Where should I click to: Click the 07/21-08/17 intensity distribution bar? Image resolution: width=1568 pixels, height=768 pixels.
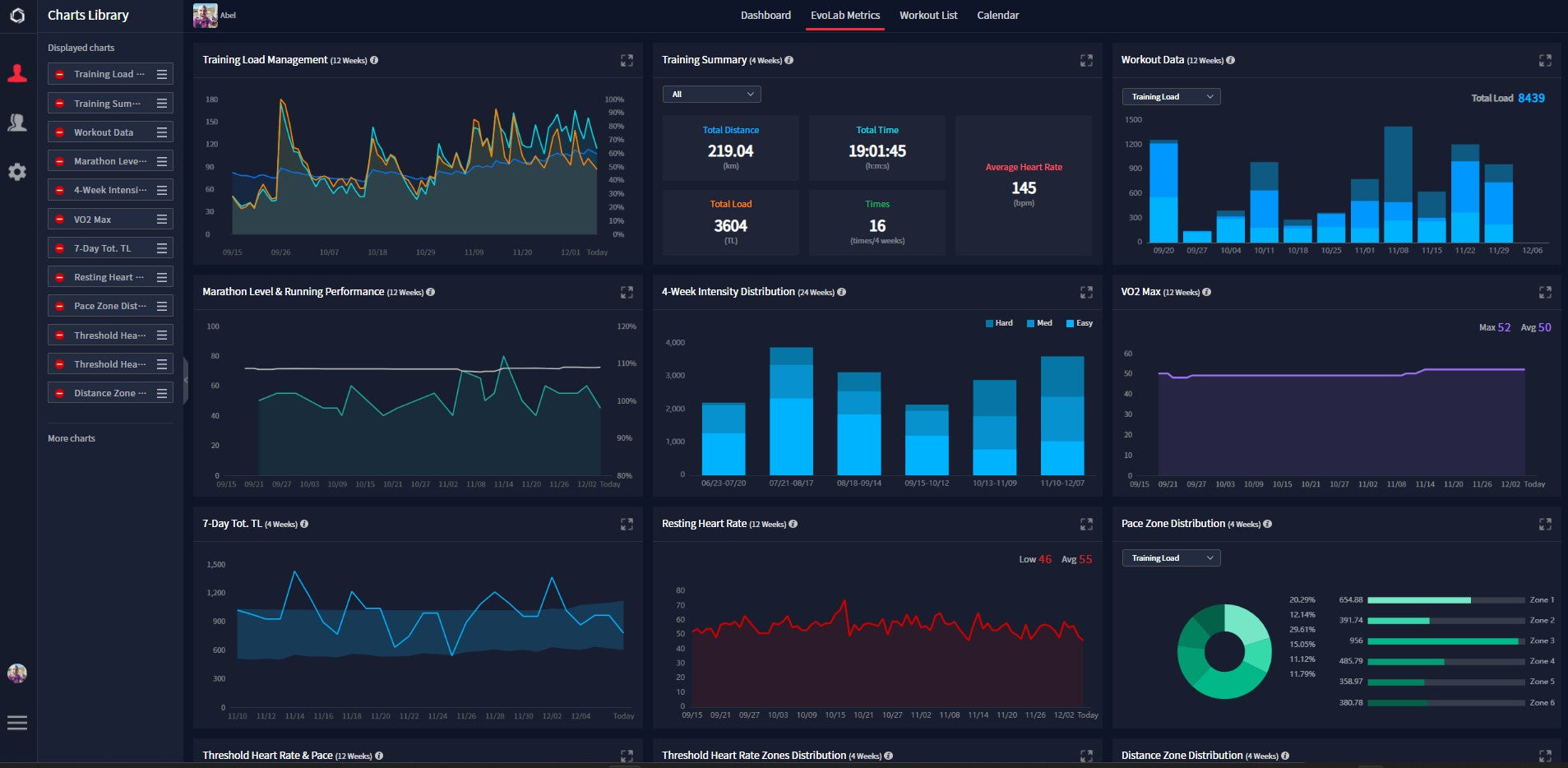coord(791,411)
